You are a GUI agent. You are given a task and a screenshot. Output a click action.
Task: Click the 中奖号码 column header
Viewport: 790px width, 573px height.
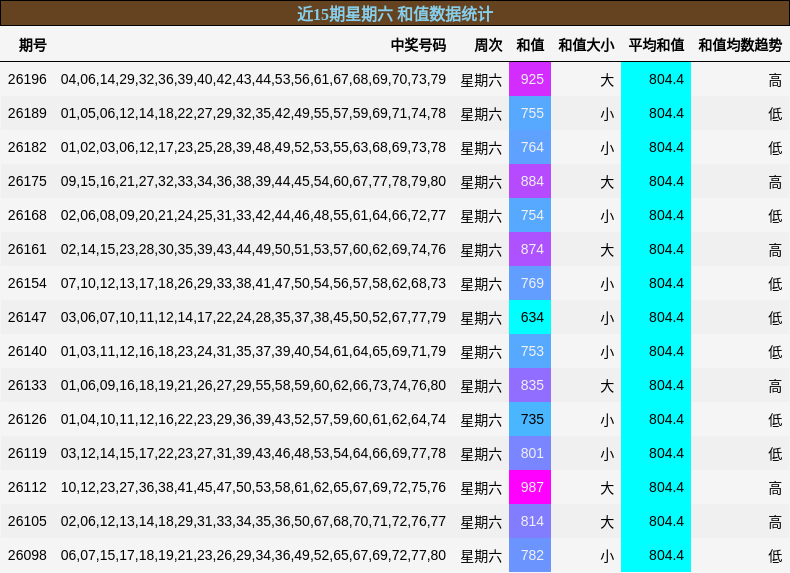[418, 45]
